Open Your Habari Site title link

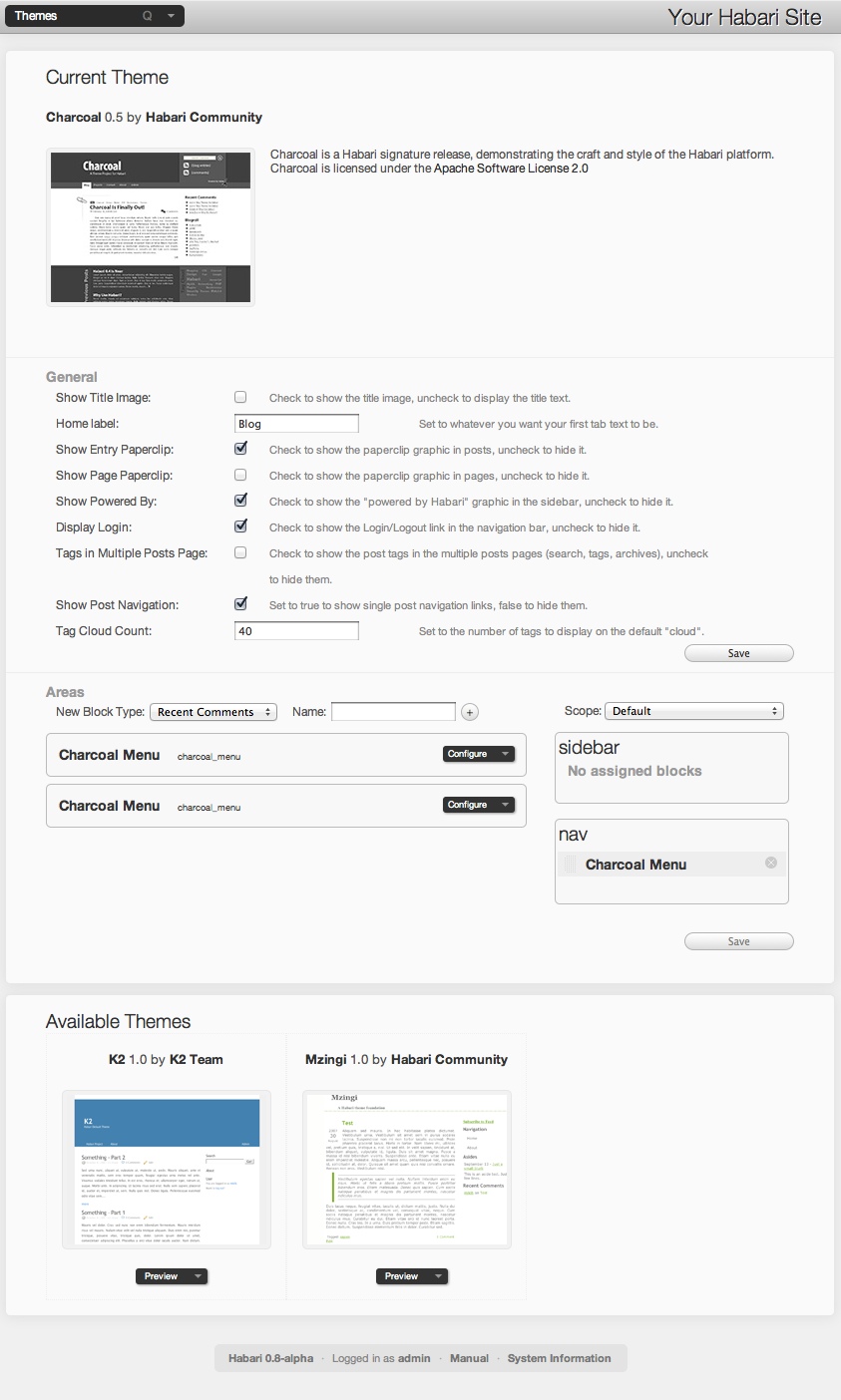point(744,17)
